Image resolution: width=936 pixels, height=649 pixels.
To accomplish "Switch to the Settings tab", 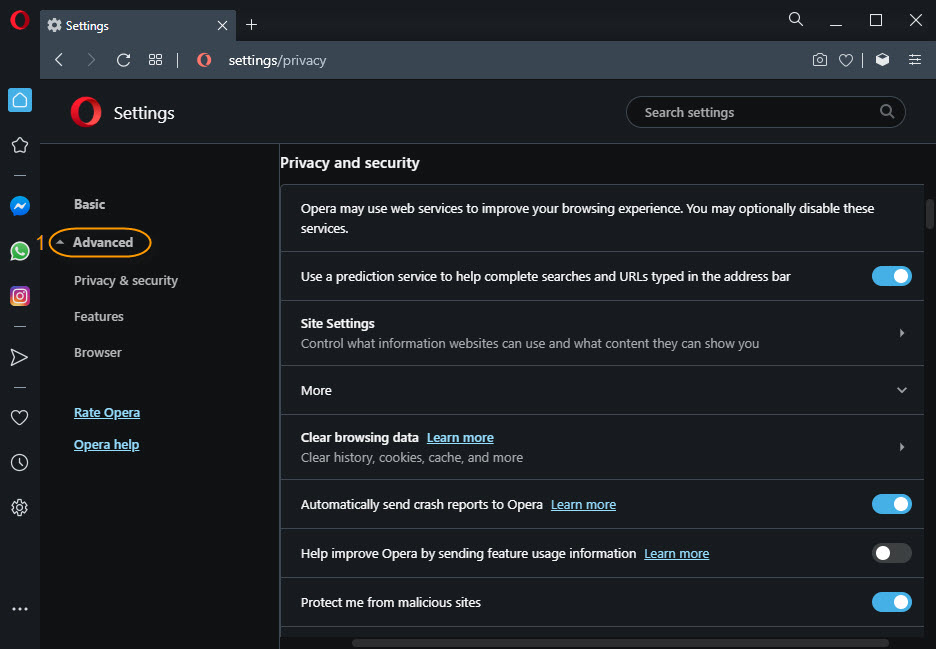I will coord(138,26).
